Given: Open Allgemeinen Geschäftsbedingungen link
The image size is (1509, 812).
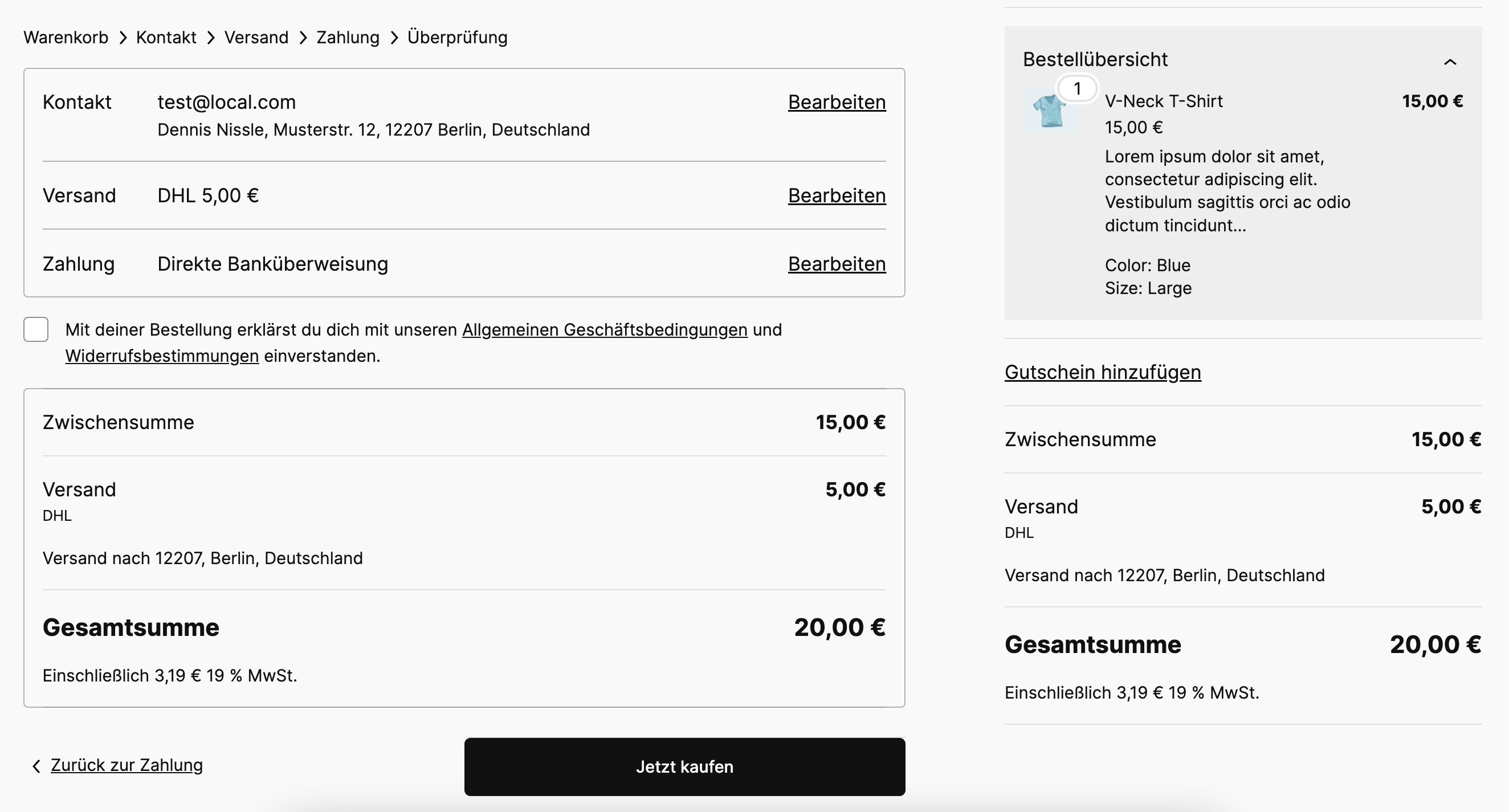Looking at the screenshot, I should (x=604, y=330).
